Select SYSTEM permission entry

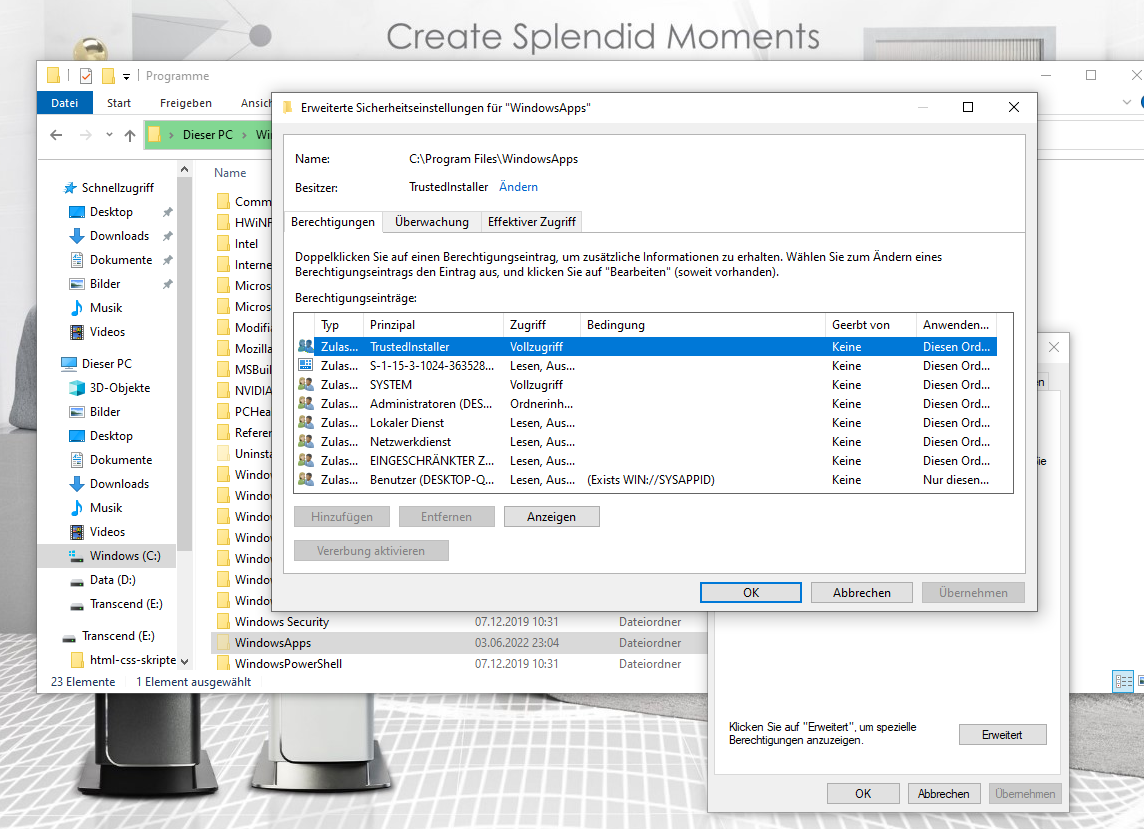(x=646, y=385)
